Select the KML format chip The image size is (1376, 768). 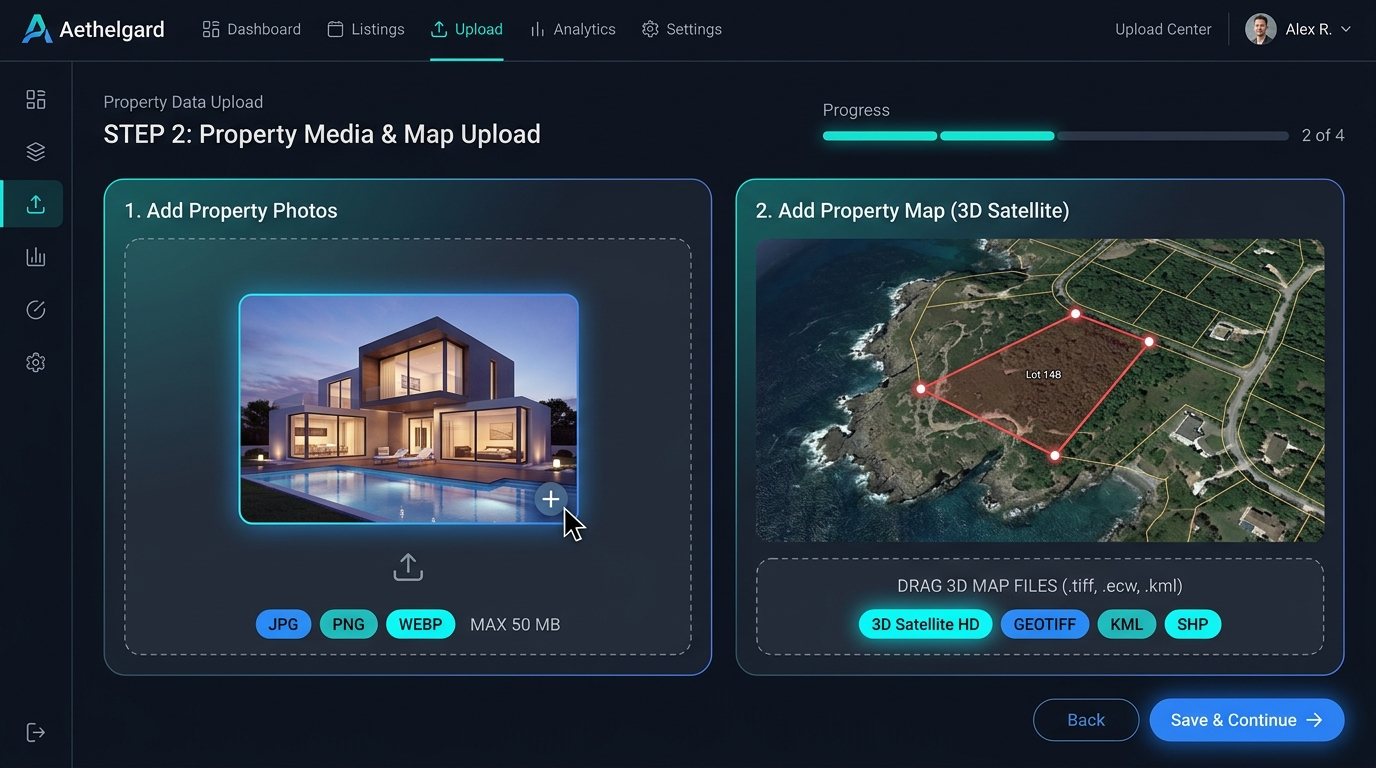pos(1127,624)
